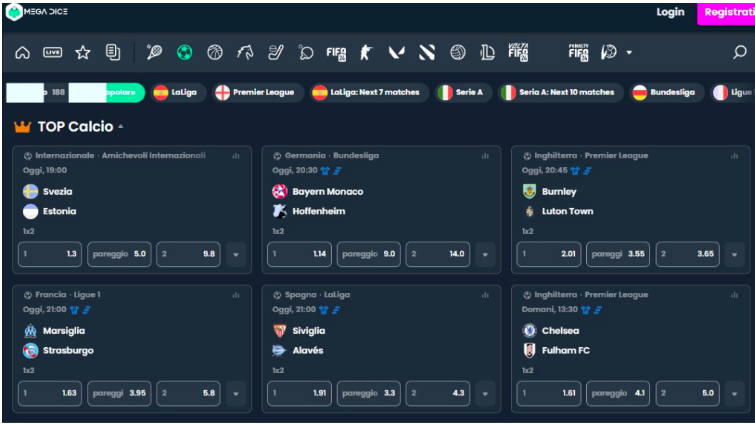Image resolution: width=755 pixels, height=424 pixels.
Task: Bet on Bayern Monaco win at 1.14
Action: coord(299,254)
